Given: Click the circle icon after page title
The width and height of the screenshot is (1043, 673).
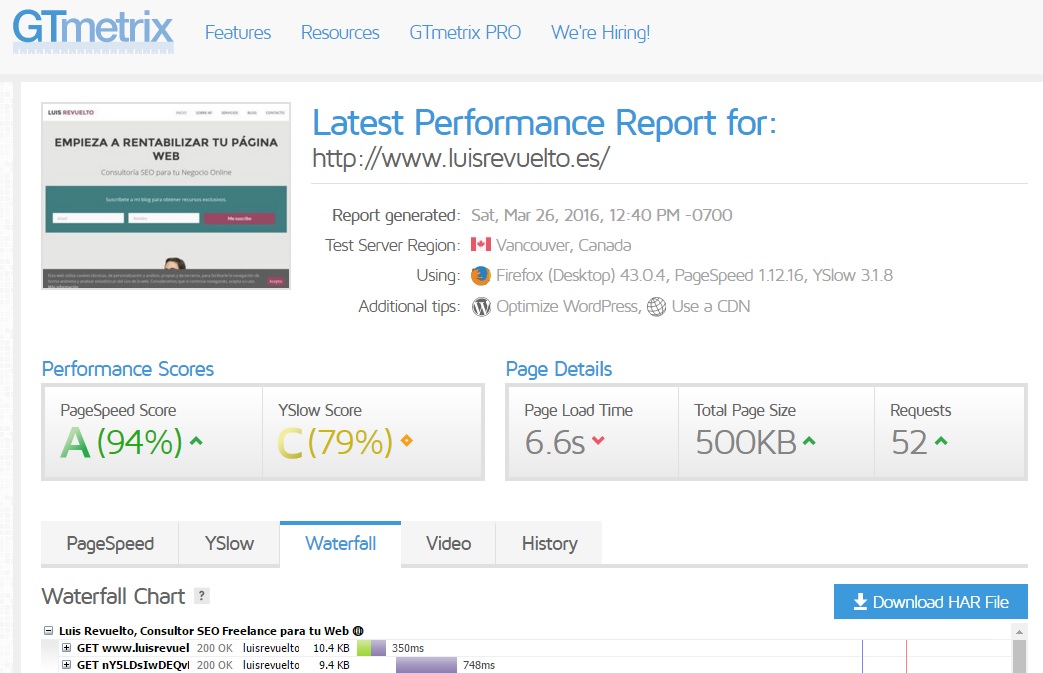Looking at the screenshot, I should click(358, 630).
